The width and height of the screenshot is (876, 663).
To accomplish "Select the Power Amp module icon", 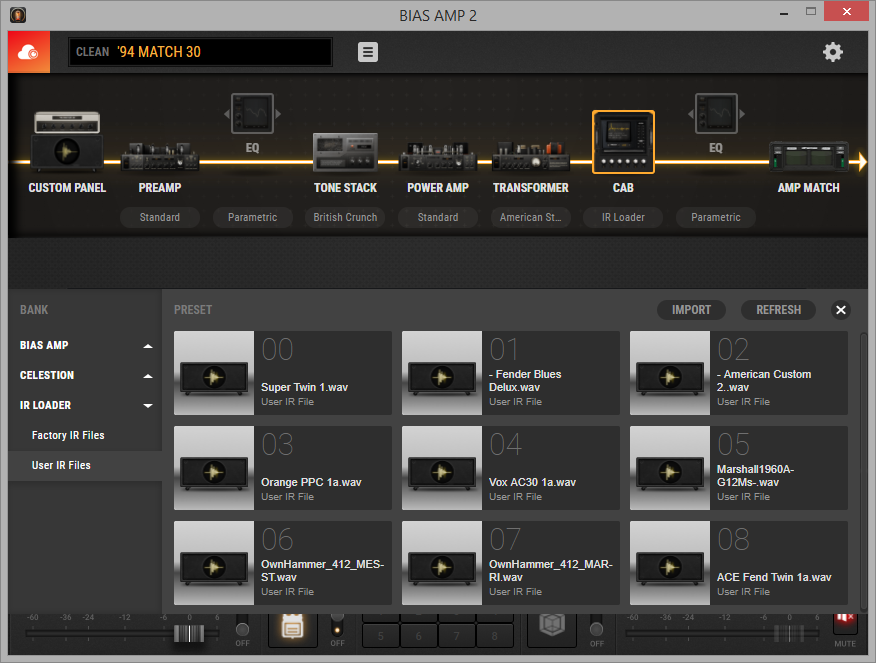I will pos(438,156).
